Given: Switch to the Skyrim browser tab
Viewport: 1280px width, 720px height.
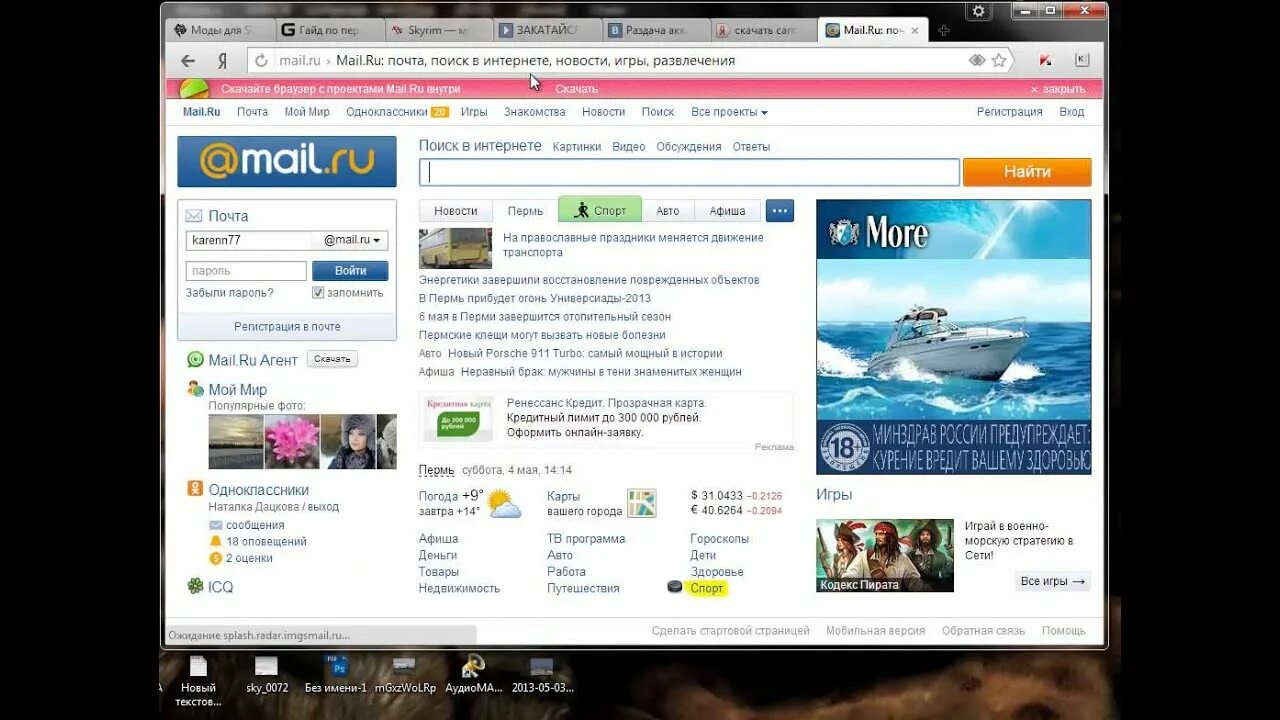Looking at the screenshot, I should (439, 30).
